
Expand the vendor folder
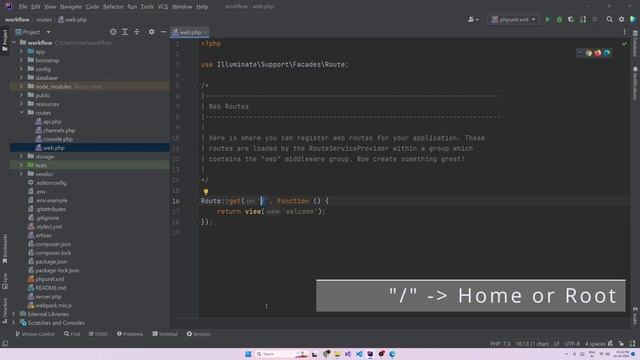click(x=21, y=174)
